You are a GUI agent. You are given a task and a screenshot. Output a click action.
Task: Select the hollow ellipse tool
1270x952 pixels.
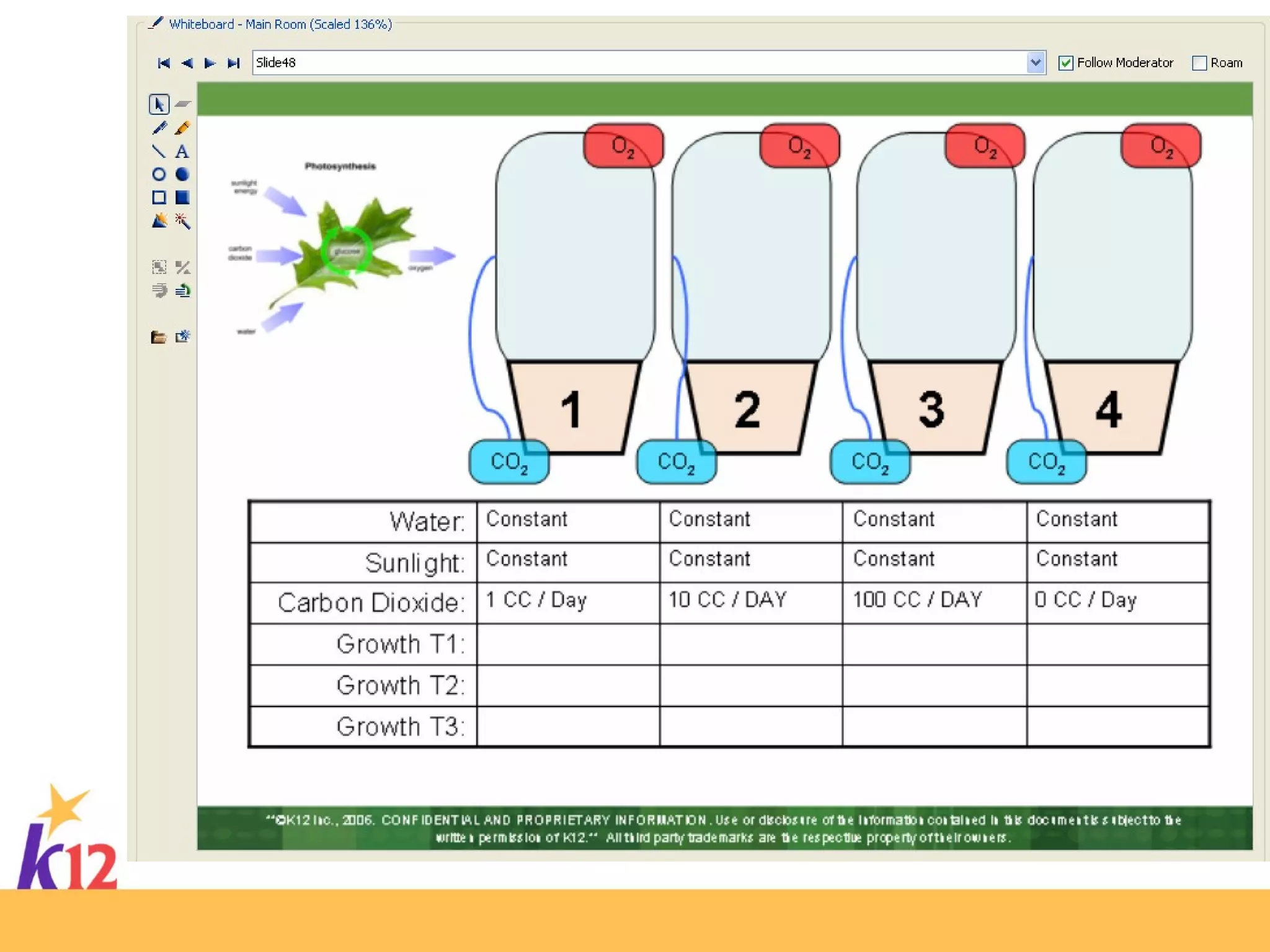pyautogui.click(x=159, y=174)
